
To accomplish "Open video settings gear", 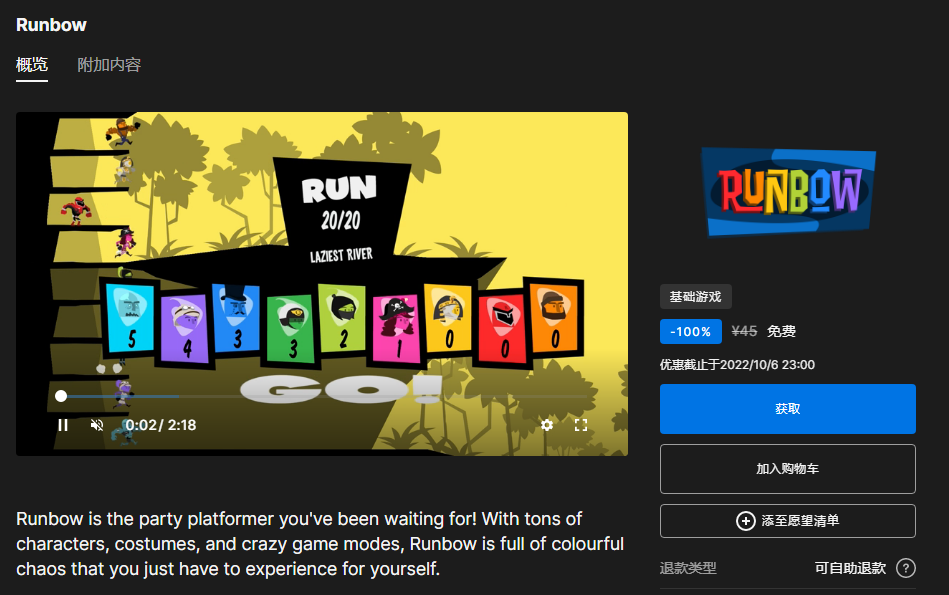I will (x=547, y=425).
